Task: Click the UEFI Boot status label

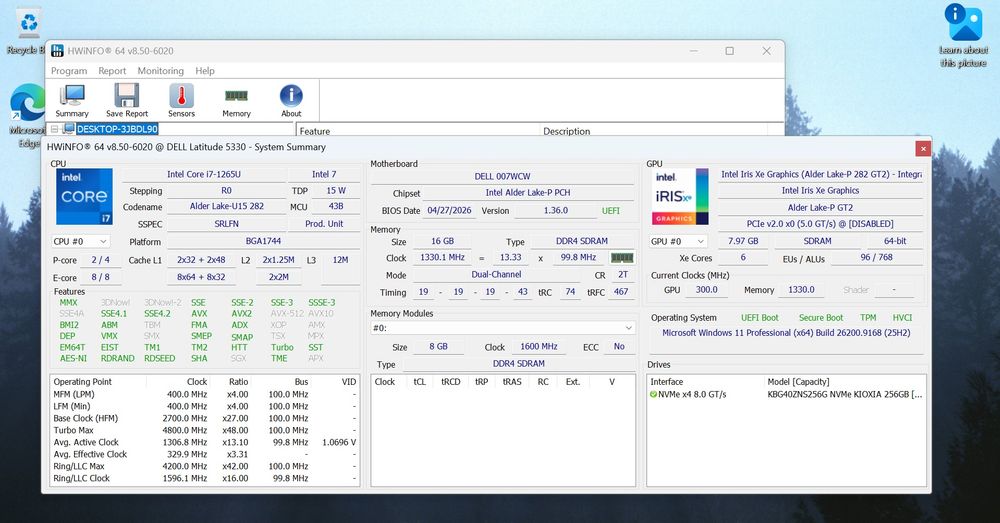Action: point(760,318)
